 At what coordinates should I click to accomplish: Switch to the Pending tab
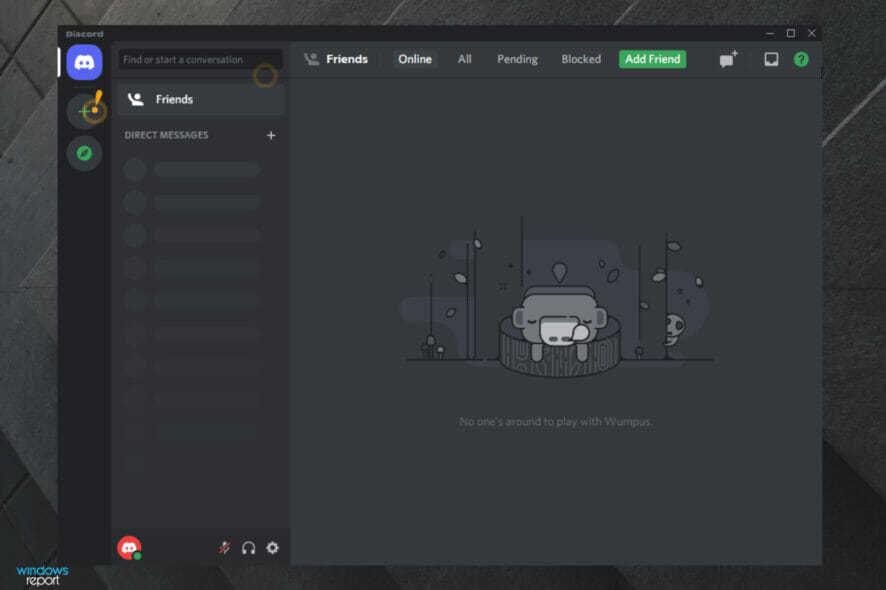tap(517, 59)
